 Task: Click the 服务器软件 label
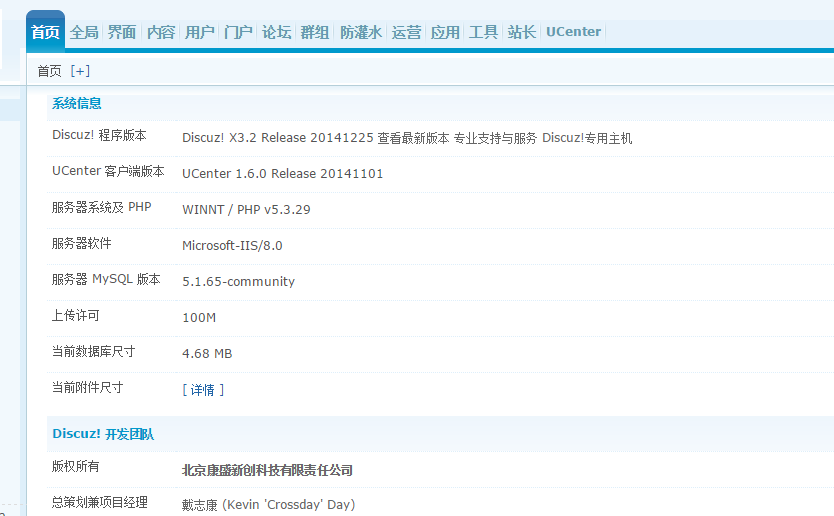[81, 244]
